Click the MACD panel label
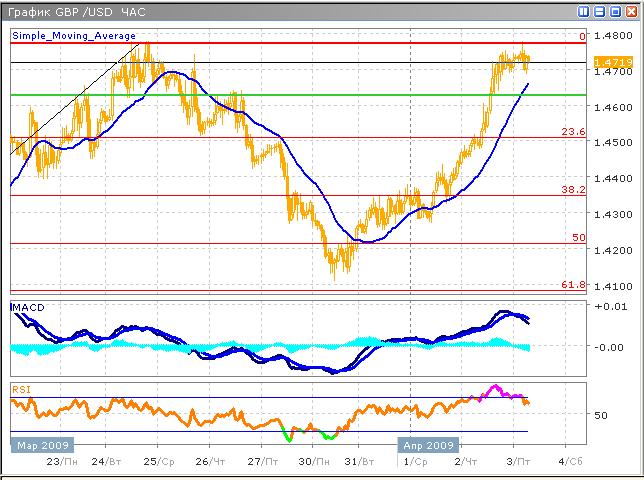This screenshot has height=480, width=644. 28,306
